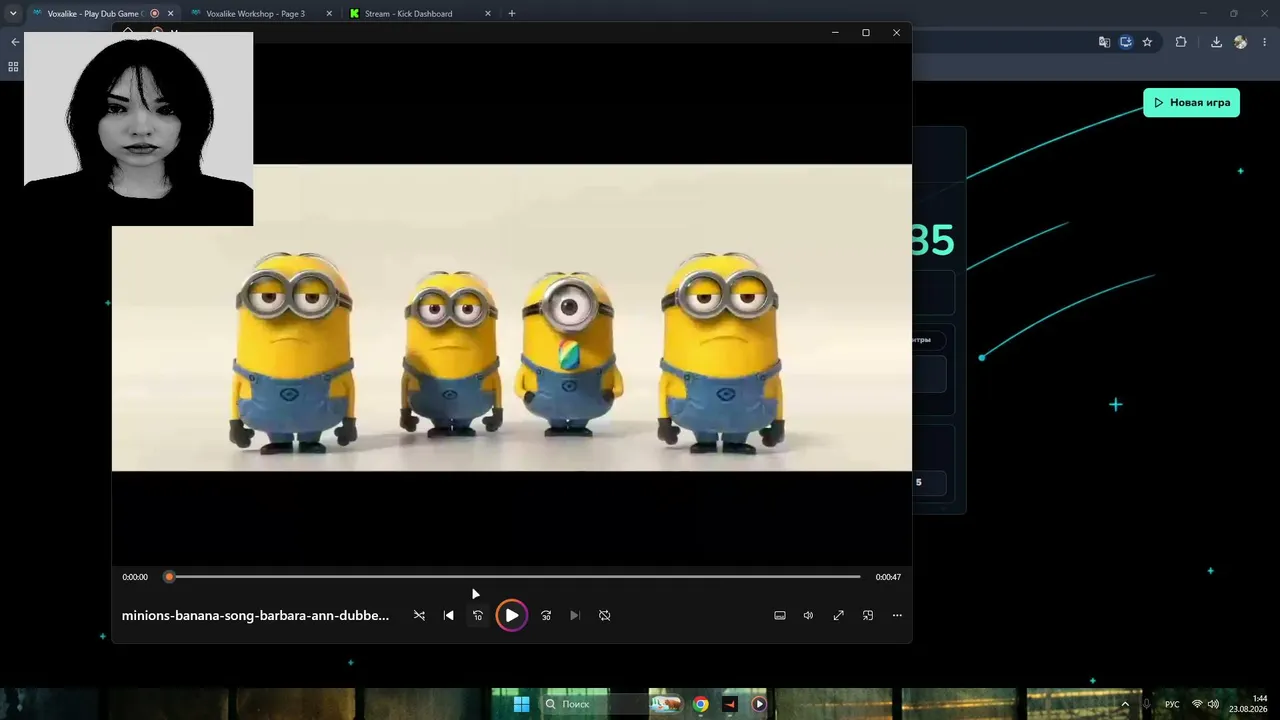The width and height of the screenshot is (1280, 720).
Task: Switch the video to full screen
Action: pyautogui.click(x=838, y=615)
